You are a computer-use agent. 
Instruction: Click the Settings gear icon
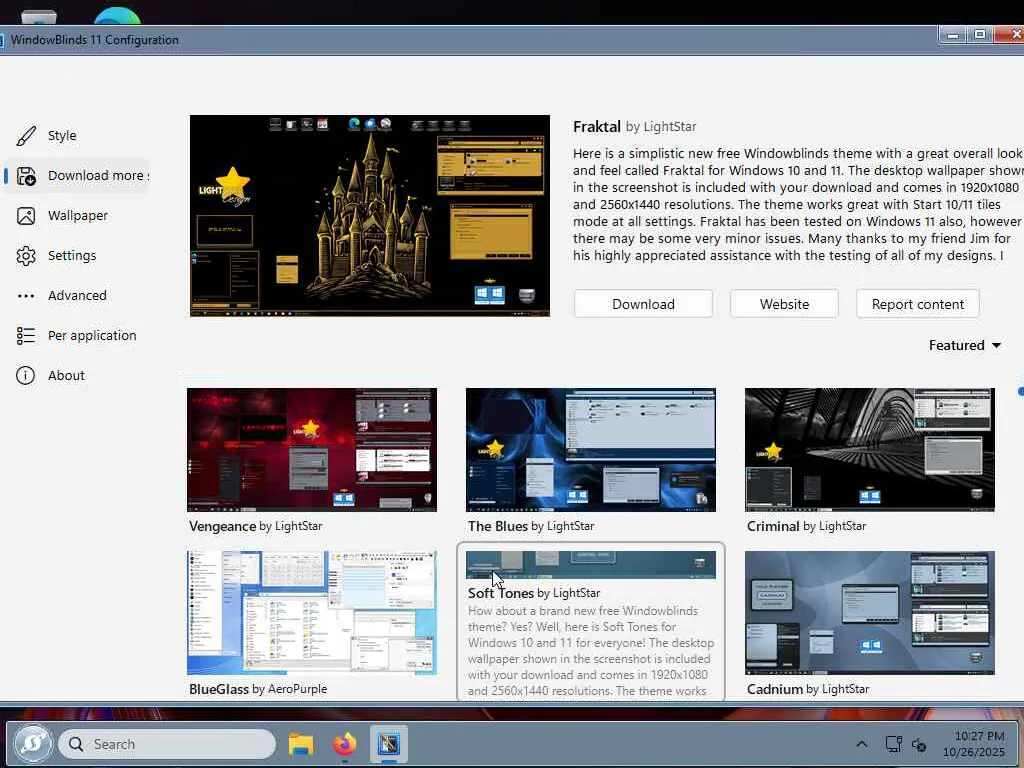[x=26, y=255]
